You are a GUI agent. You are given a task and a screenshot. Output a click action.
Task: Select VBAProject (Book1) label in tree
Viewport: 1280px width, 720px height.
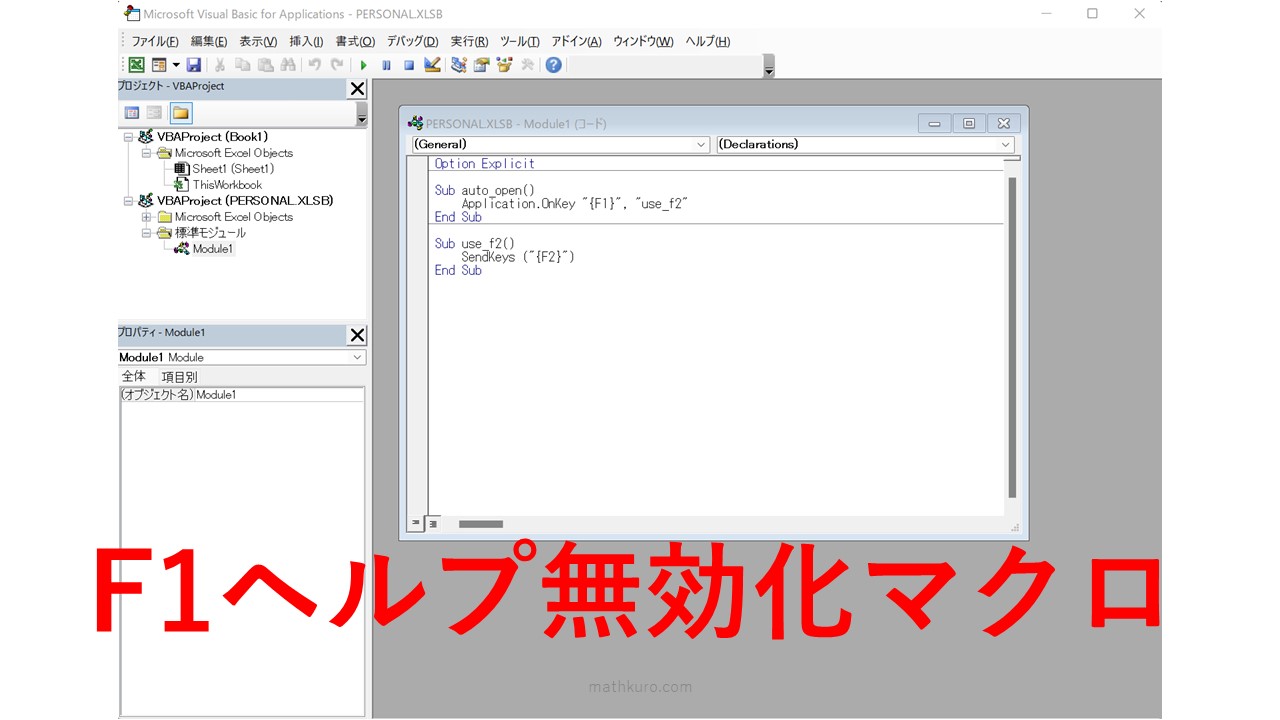[212, 137]
